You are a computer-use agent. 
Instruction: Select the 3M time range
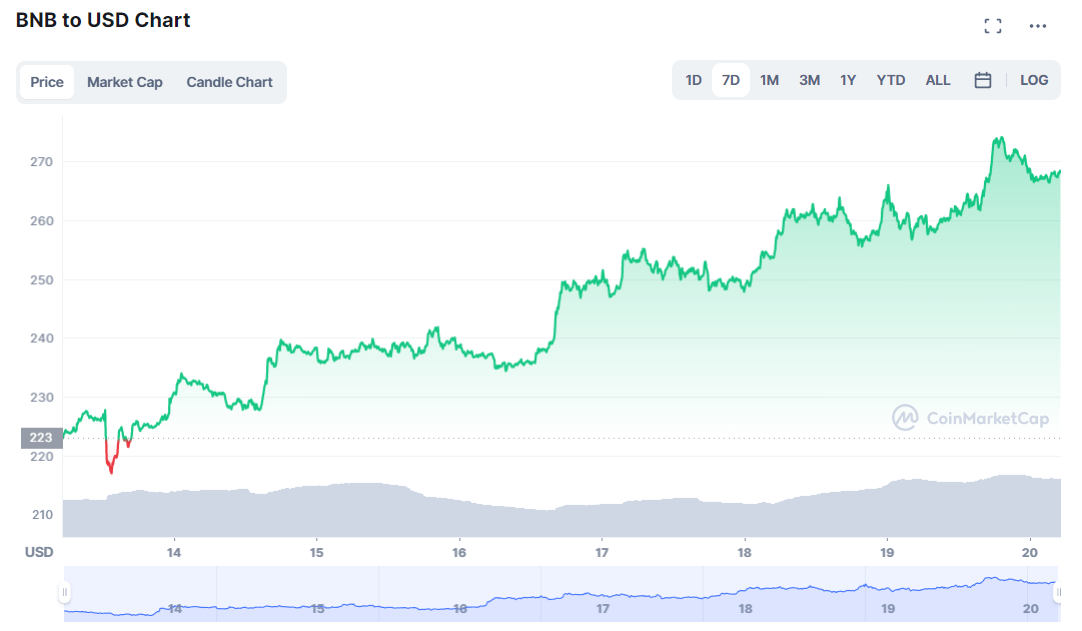[x=809, y=80]
